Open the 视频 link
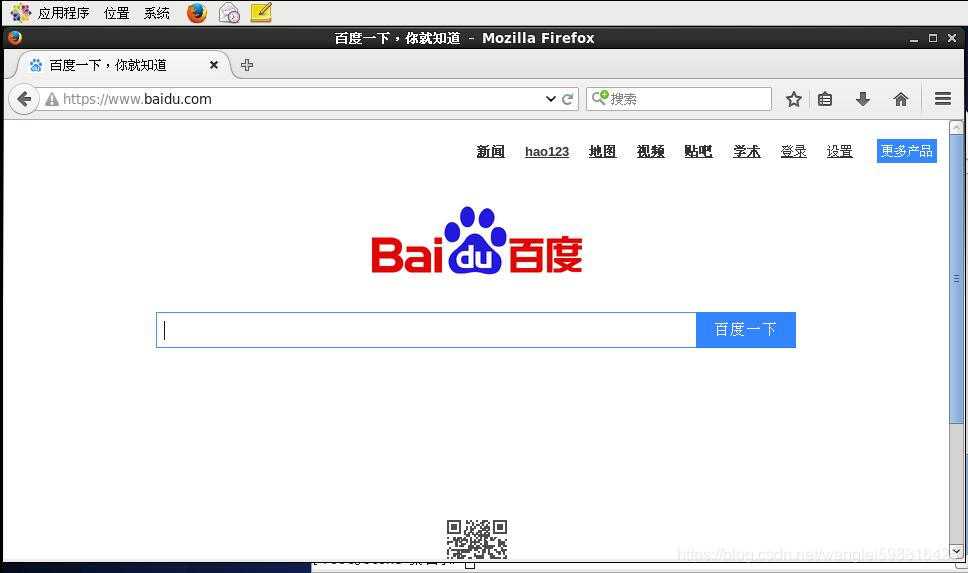968x573 pixels. tap(651, 151)
